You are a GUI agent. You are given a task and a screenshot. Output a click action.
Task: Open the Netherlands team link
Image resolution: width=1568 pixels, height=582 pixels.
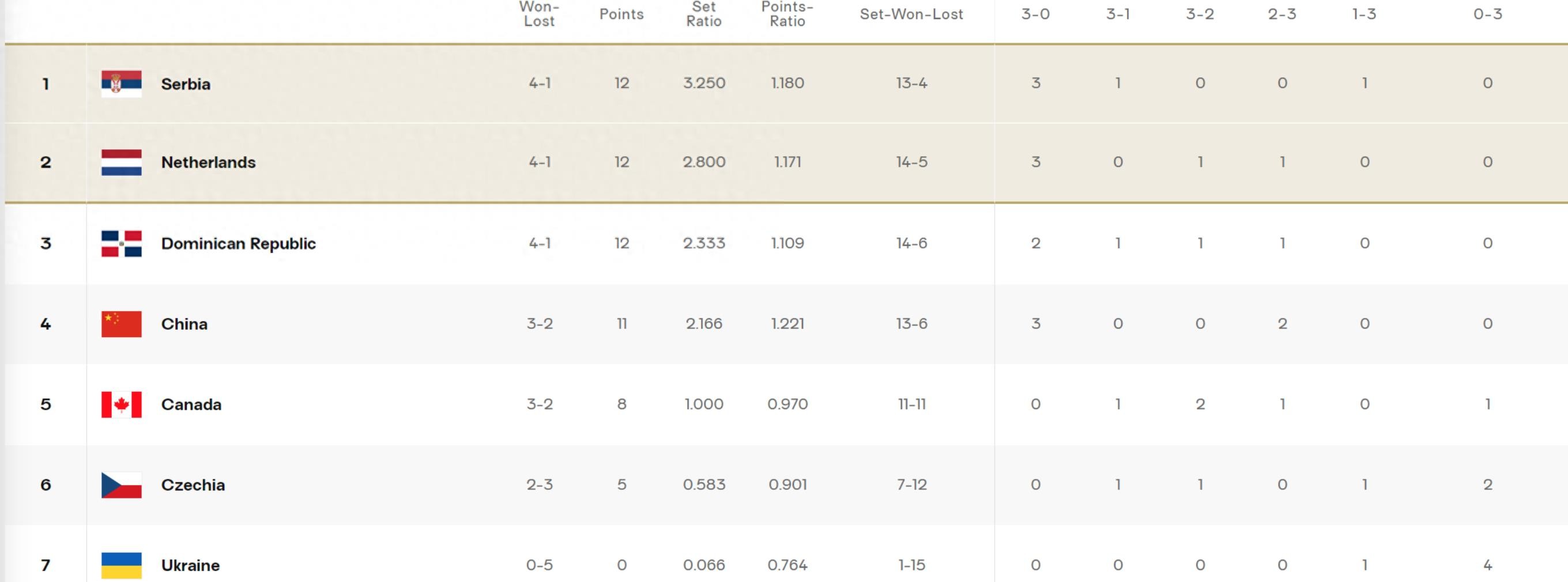click(208, 162)
